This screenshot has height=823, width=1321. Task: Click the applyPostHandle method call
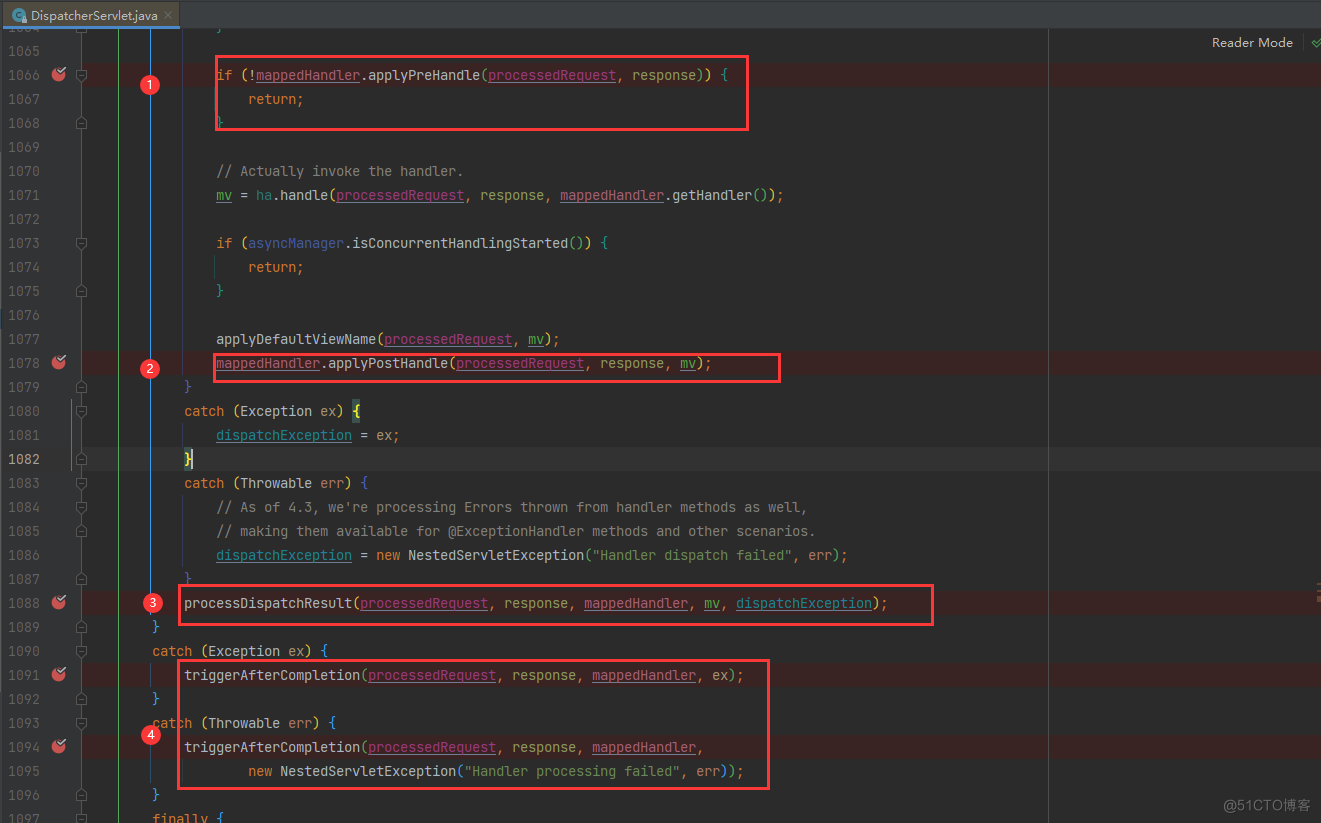point(388,363)
